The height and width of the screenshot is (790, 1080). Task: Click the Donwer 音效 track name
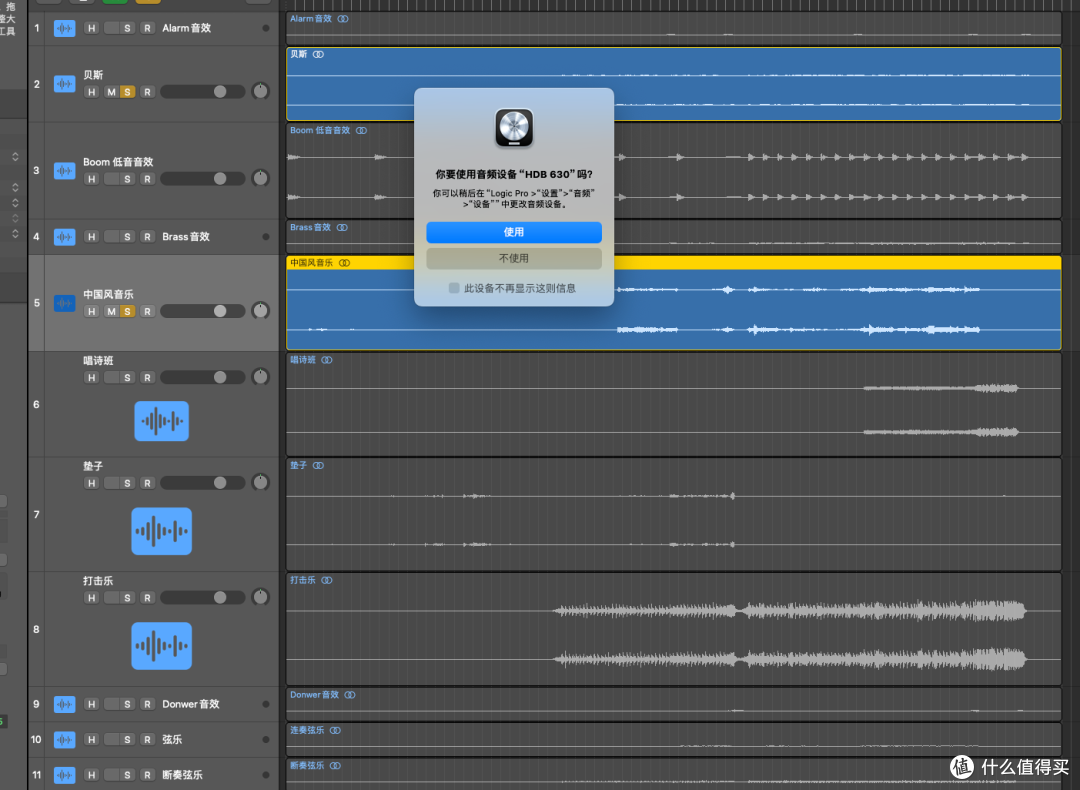click(x=191, y=704)
